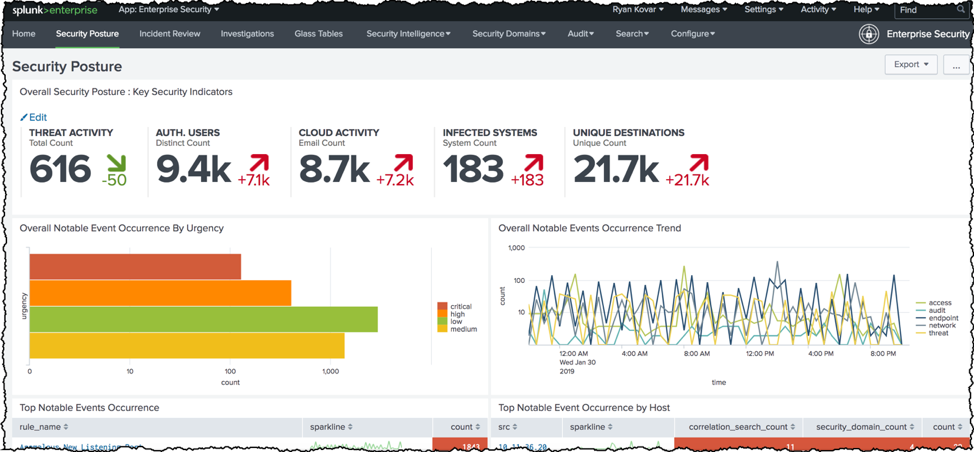Sort by src column

pos(509,427)
